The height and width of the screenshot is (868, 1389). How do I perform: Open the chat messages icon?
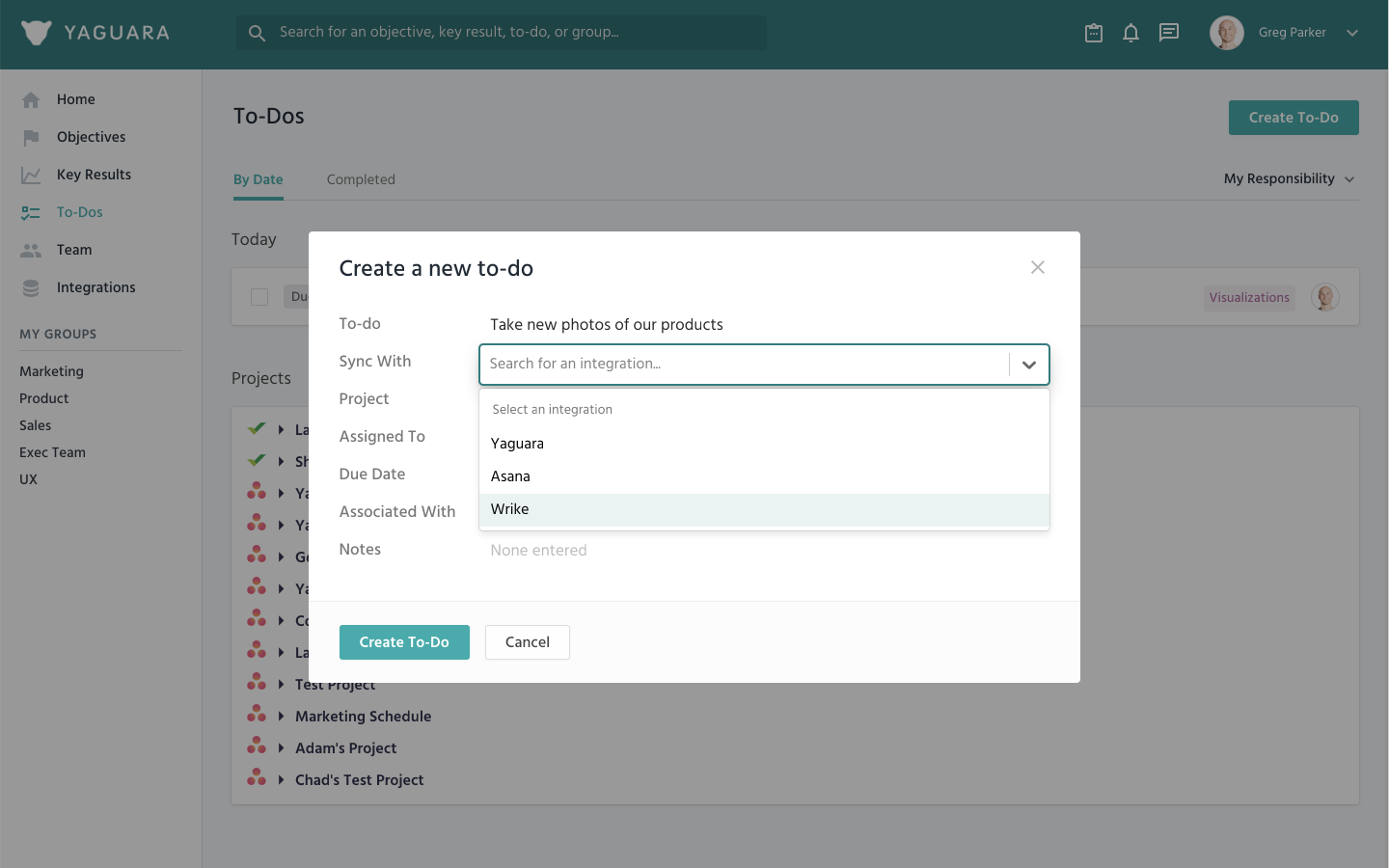(1169, 33)
